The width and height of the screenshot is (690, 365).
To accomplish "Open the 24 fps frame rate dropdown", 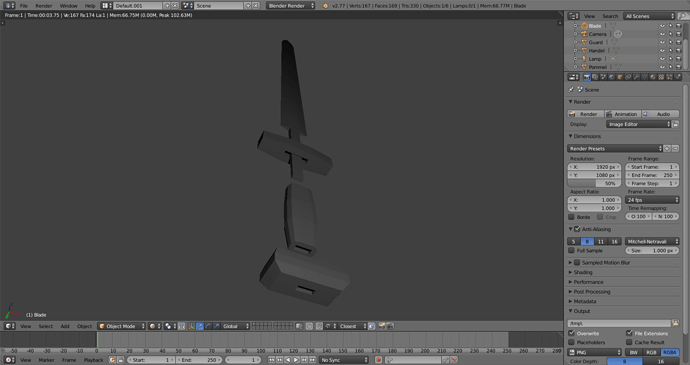I will (x=652, y=200).
